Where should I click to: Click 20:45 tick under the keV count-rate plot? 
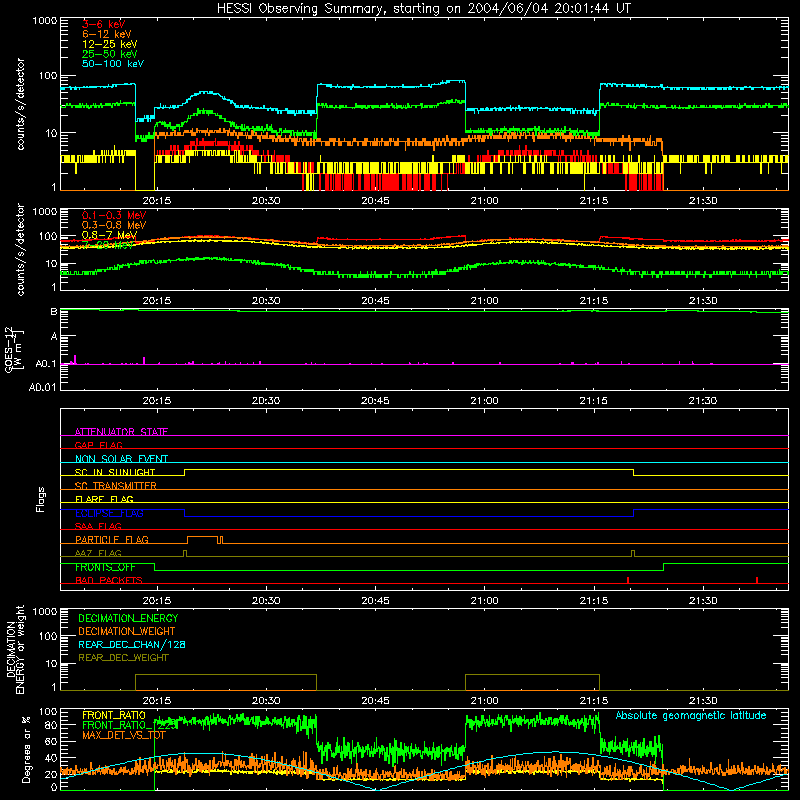coord(375,201)
